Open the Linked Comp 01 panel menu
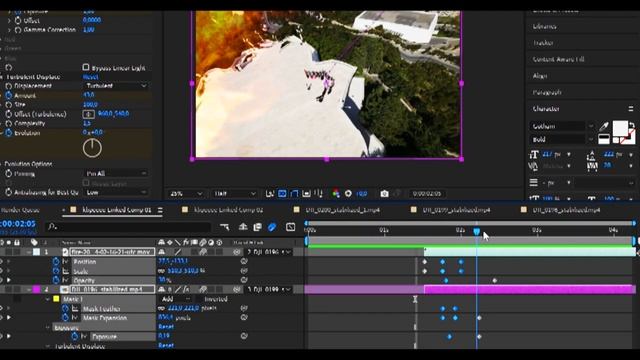Viewport: 640px width, 360px height. (160, 210)
